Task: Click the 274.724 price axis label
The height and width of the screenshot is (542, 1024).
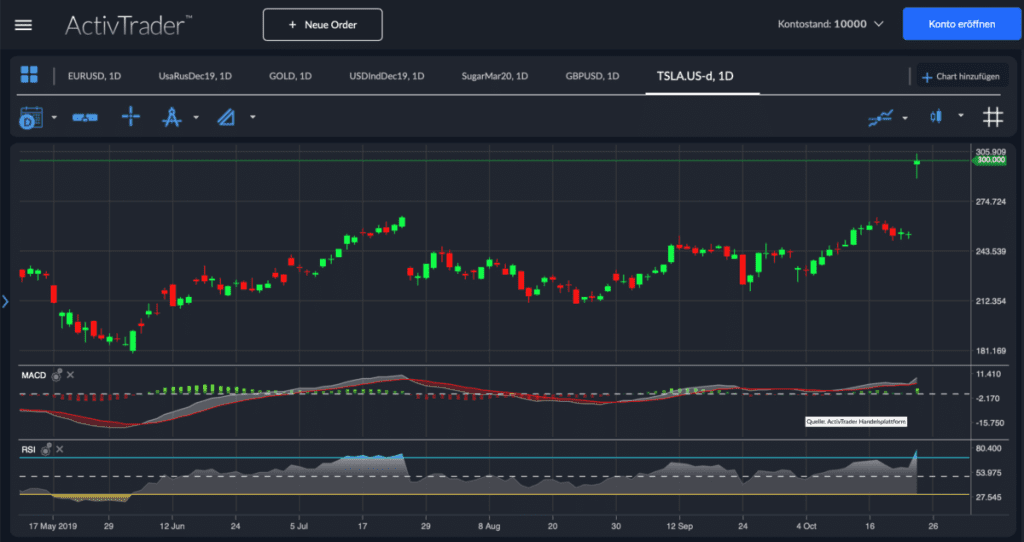Action: coord(990,202)
